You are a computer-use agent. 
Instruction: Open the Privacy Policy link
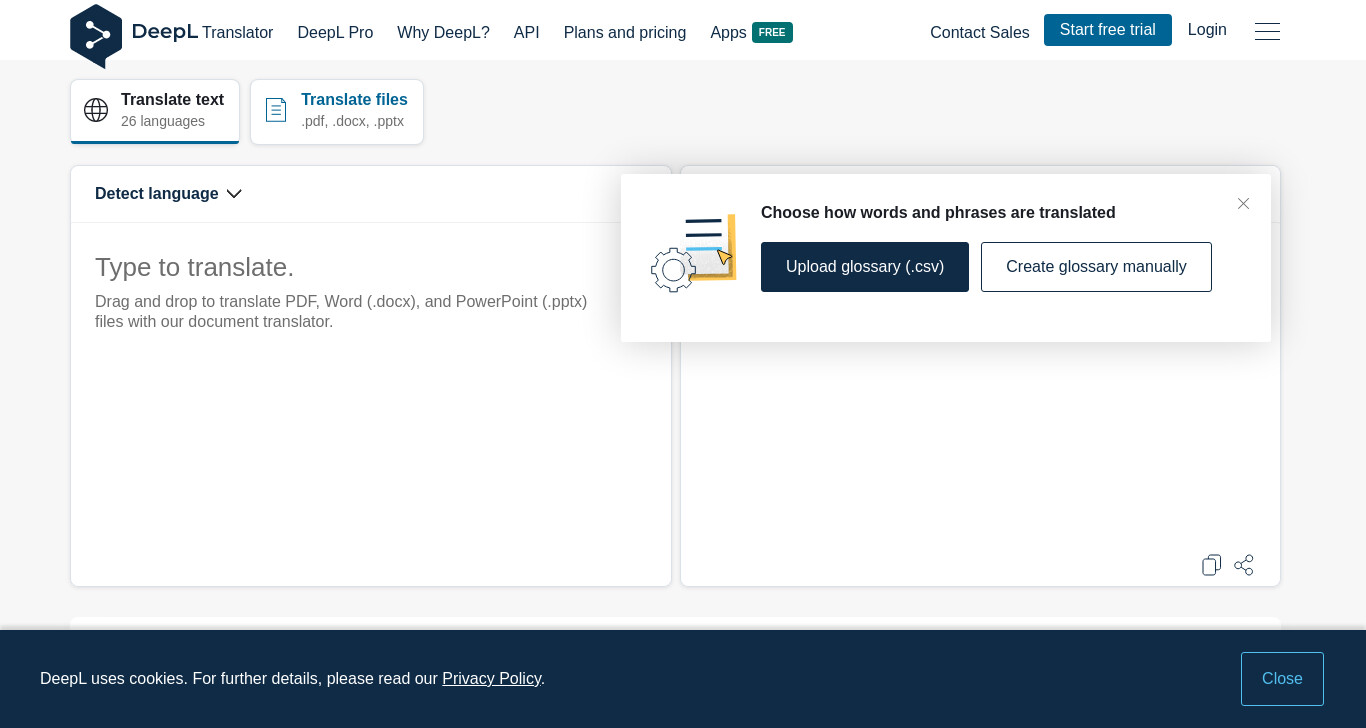(x=491, y=678)
